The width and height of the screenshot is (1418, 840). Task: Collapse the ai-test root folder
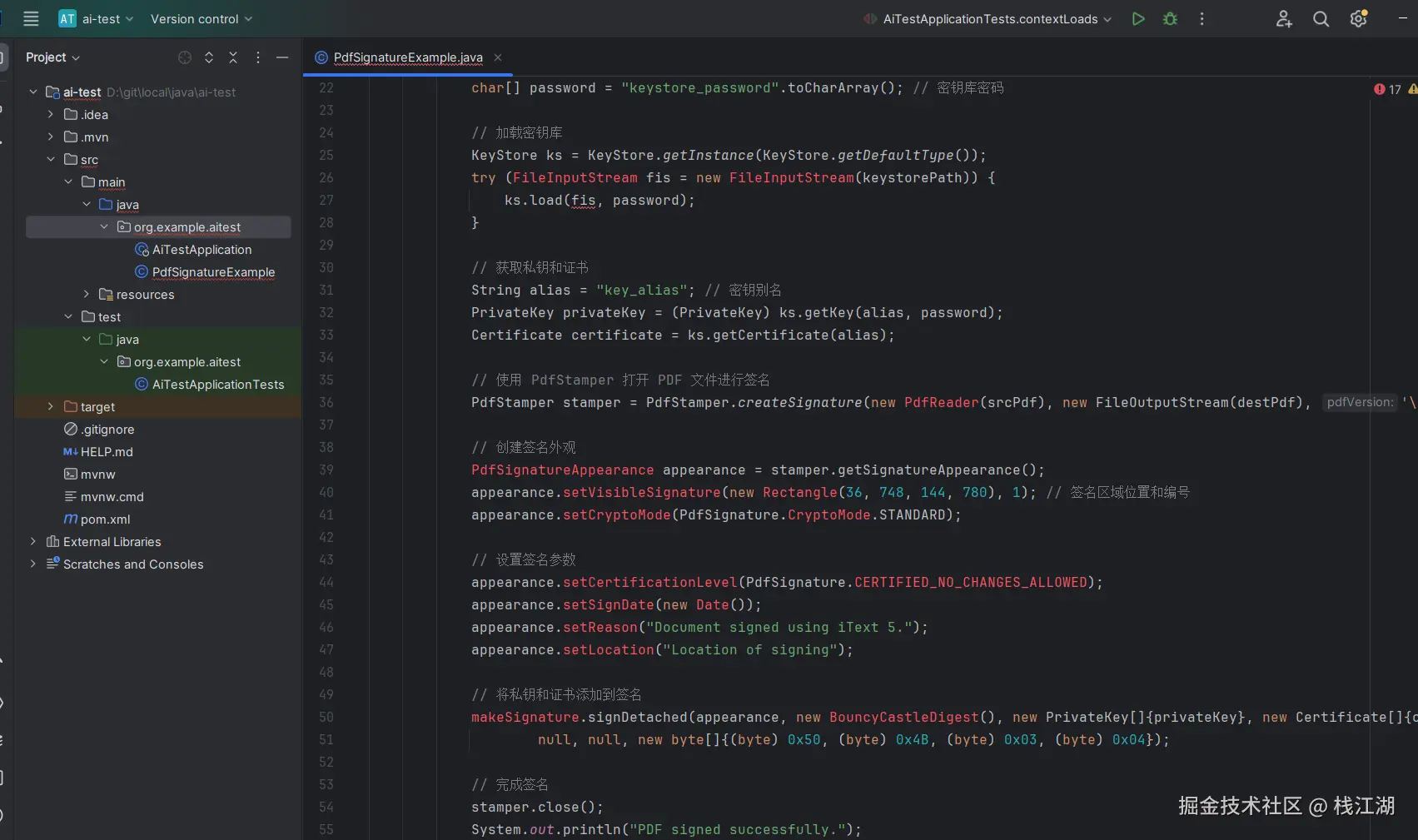pyautogui.click(x=33, y=92)
